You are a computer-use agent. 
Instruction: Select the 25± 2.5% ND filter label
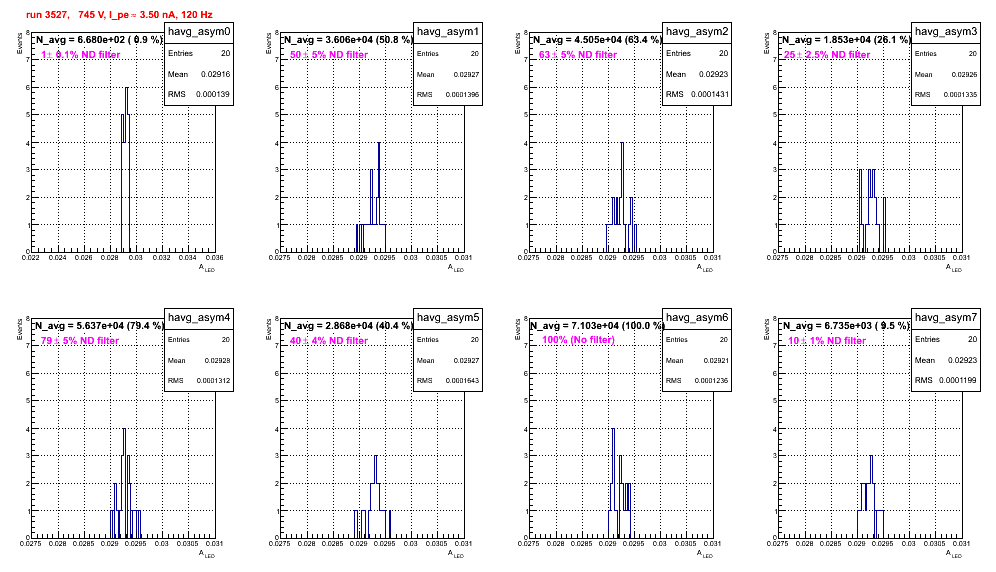[827, 55]
